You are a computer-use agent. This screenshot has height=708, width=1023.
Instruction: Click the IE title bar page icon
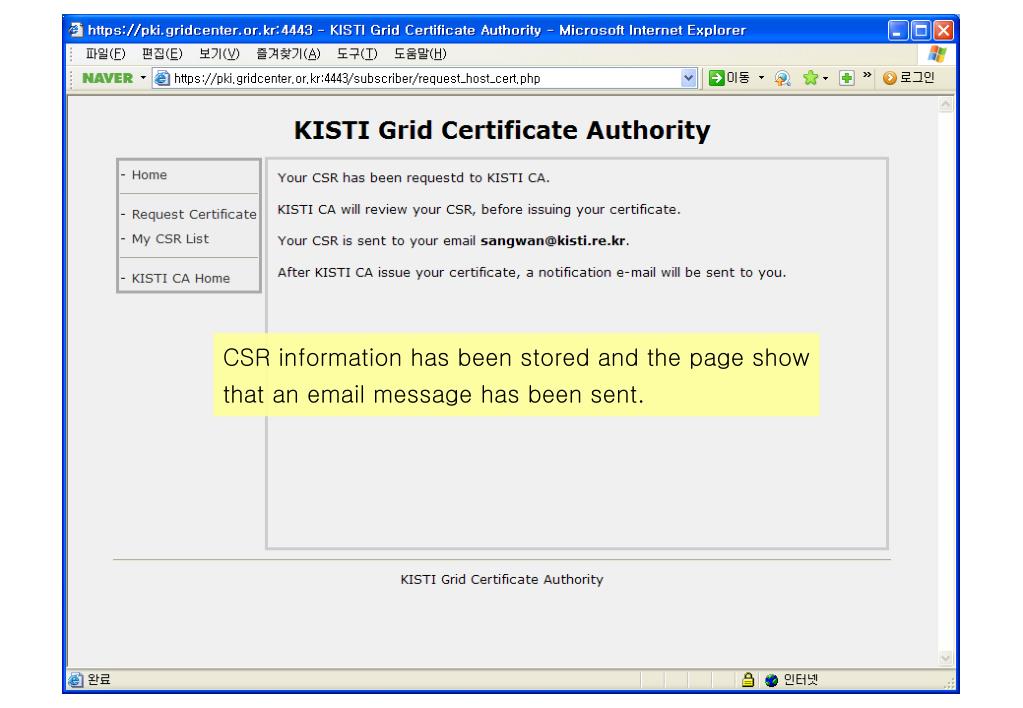click(76, 29)
